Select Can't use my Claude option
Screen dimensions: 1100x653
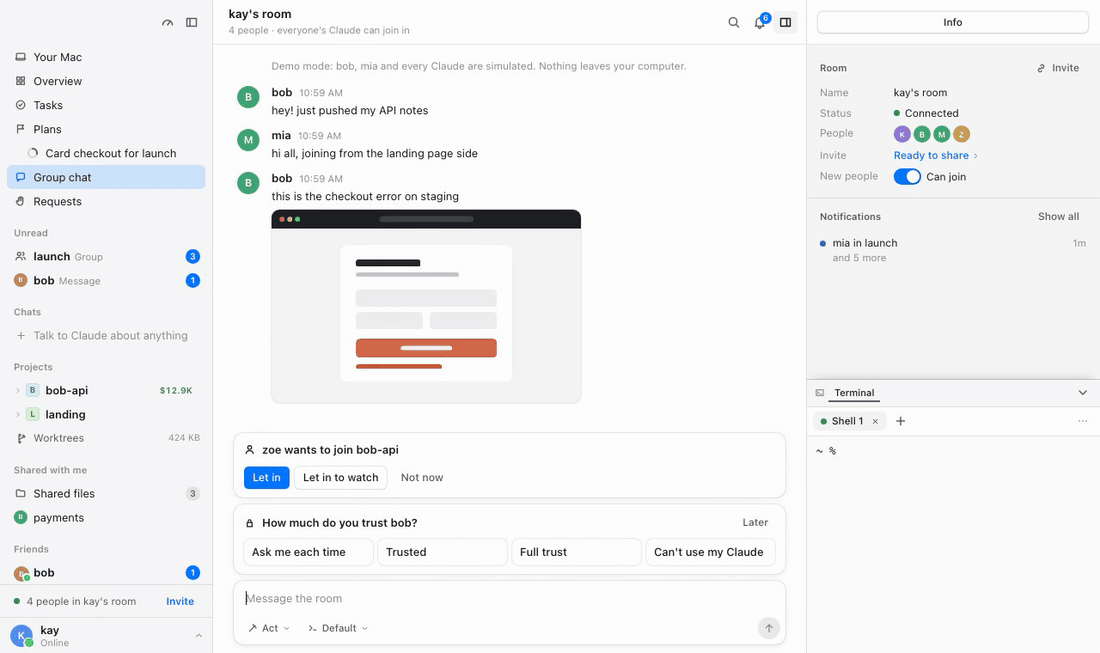click(x=710, y=552)
